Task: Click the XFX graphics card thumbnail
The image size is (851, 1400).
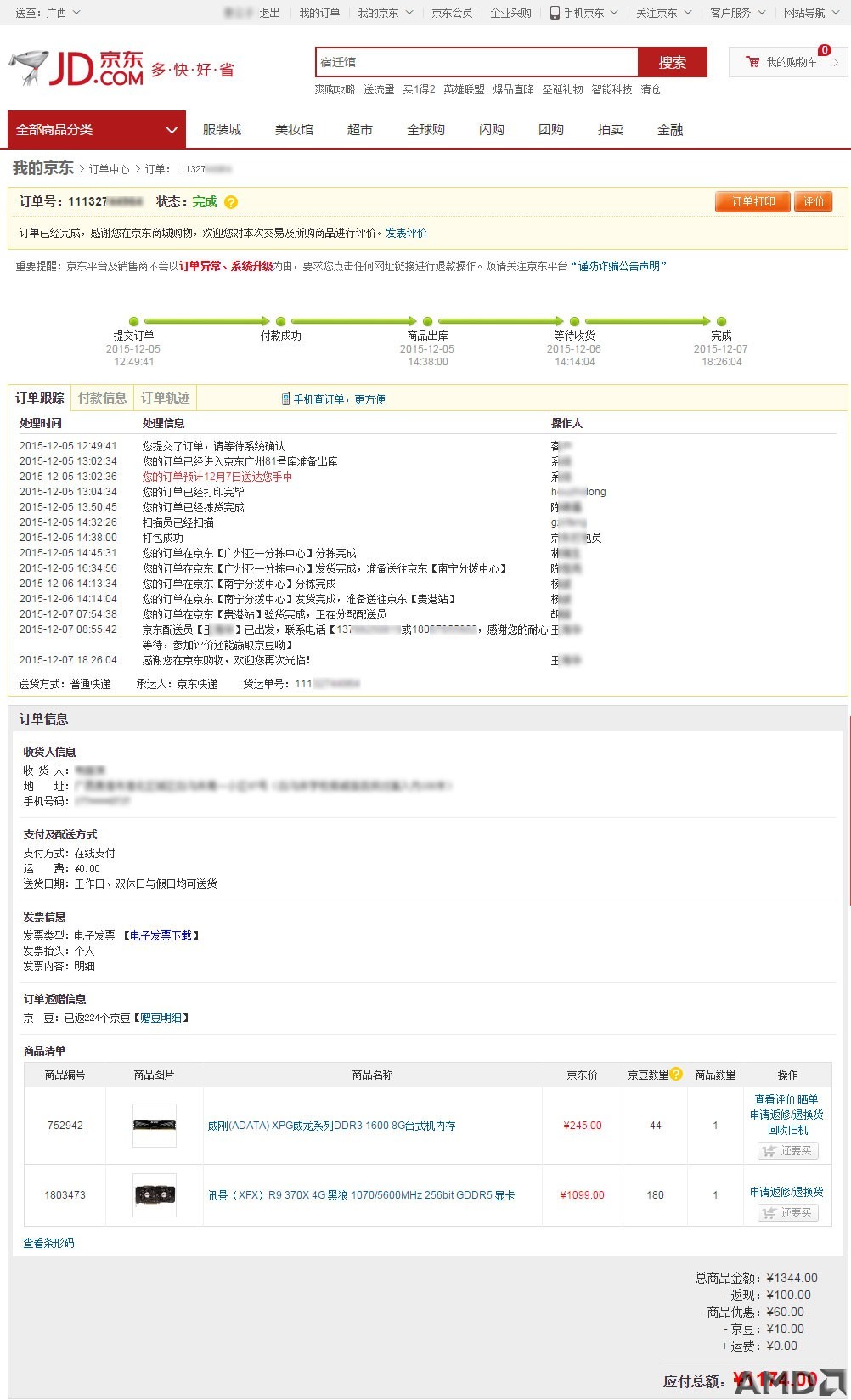Action: click(155, 1195)
